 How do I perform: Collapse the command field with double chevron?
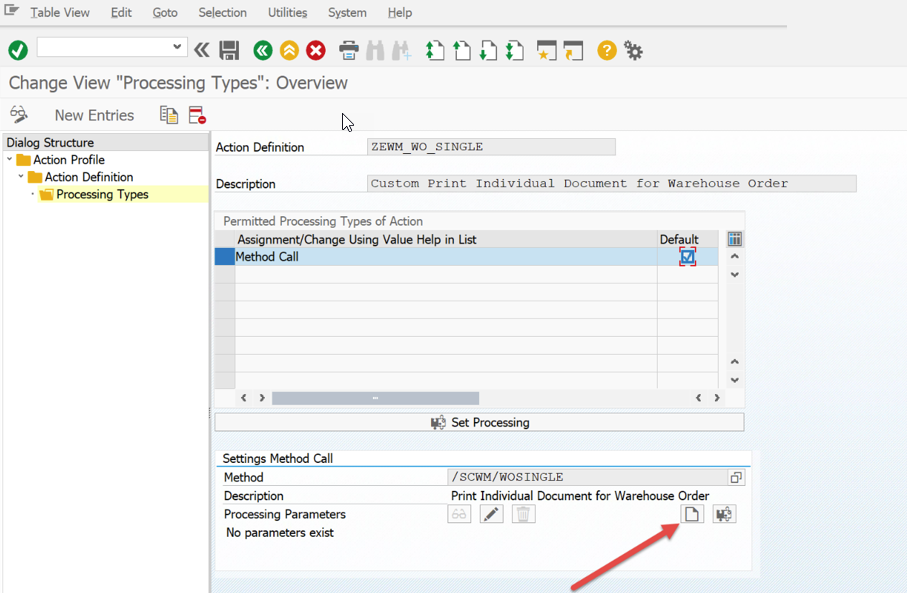(x=201, y=50)
